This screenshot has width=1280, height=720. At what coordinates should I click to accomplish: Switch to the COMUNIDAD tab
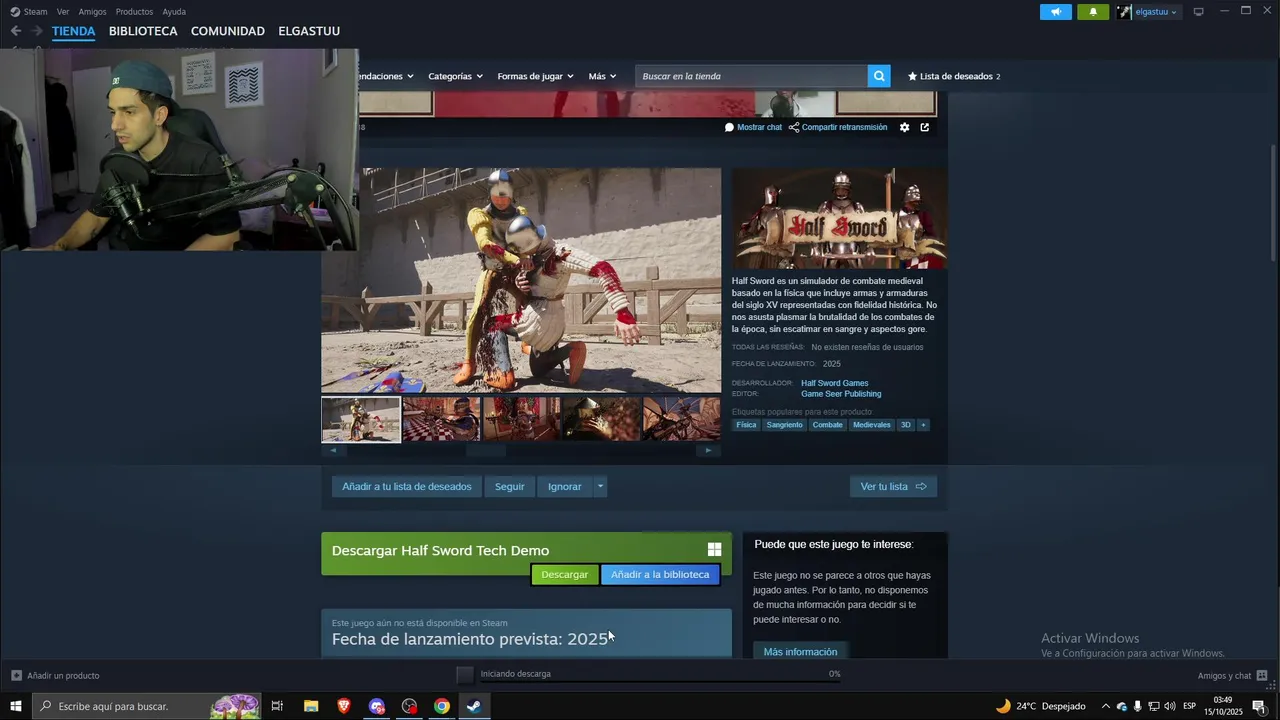click(228, 31)
